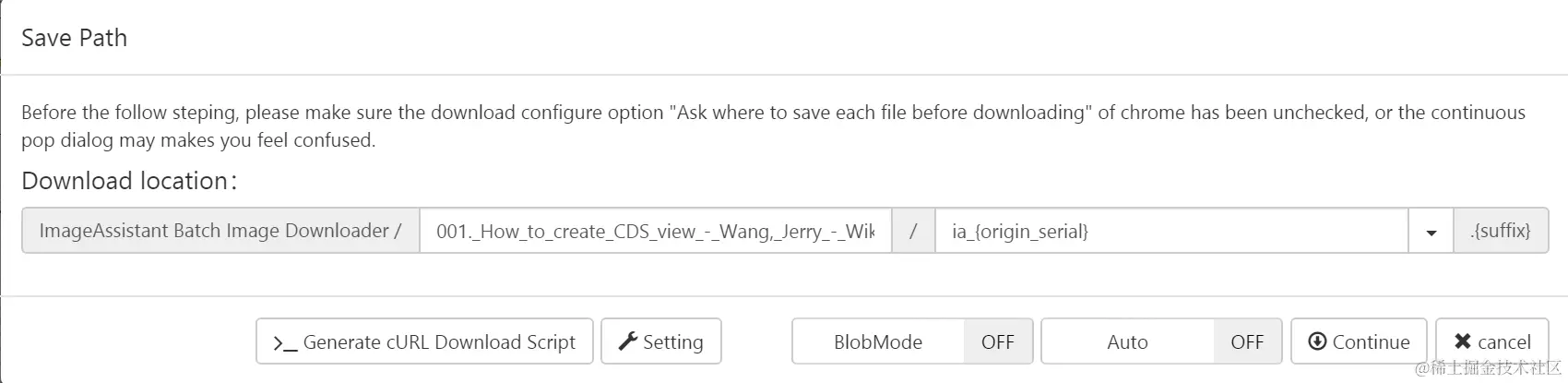
Task: Open the Setting button text
Action: click(672, 342)
